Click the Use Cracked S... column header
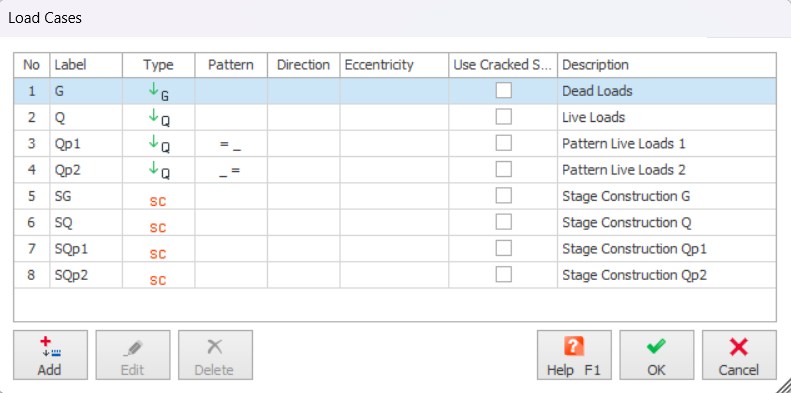791x393 pixels. [503, 65]
